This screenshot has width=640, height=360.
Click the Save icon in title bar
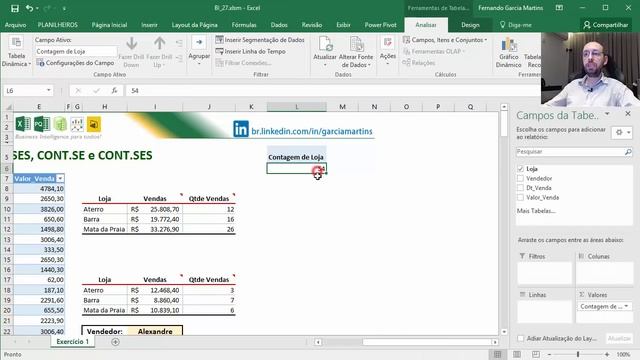[15, 8]
